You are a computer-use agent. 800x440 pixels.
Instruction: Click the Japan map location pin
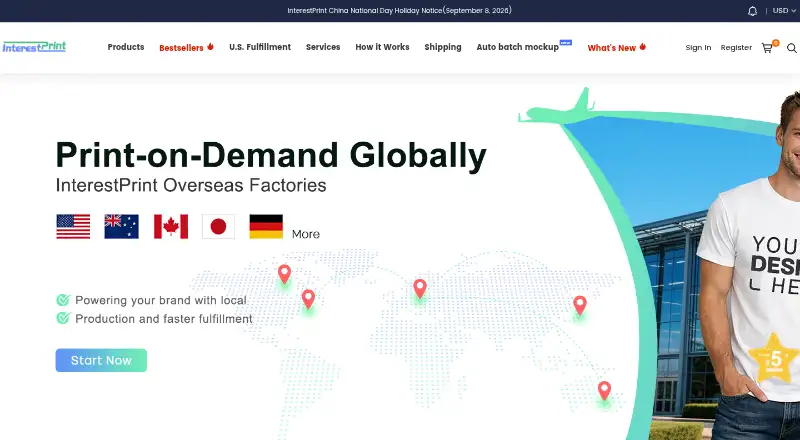[x=580, y=306]
